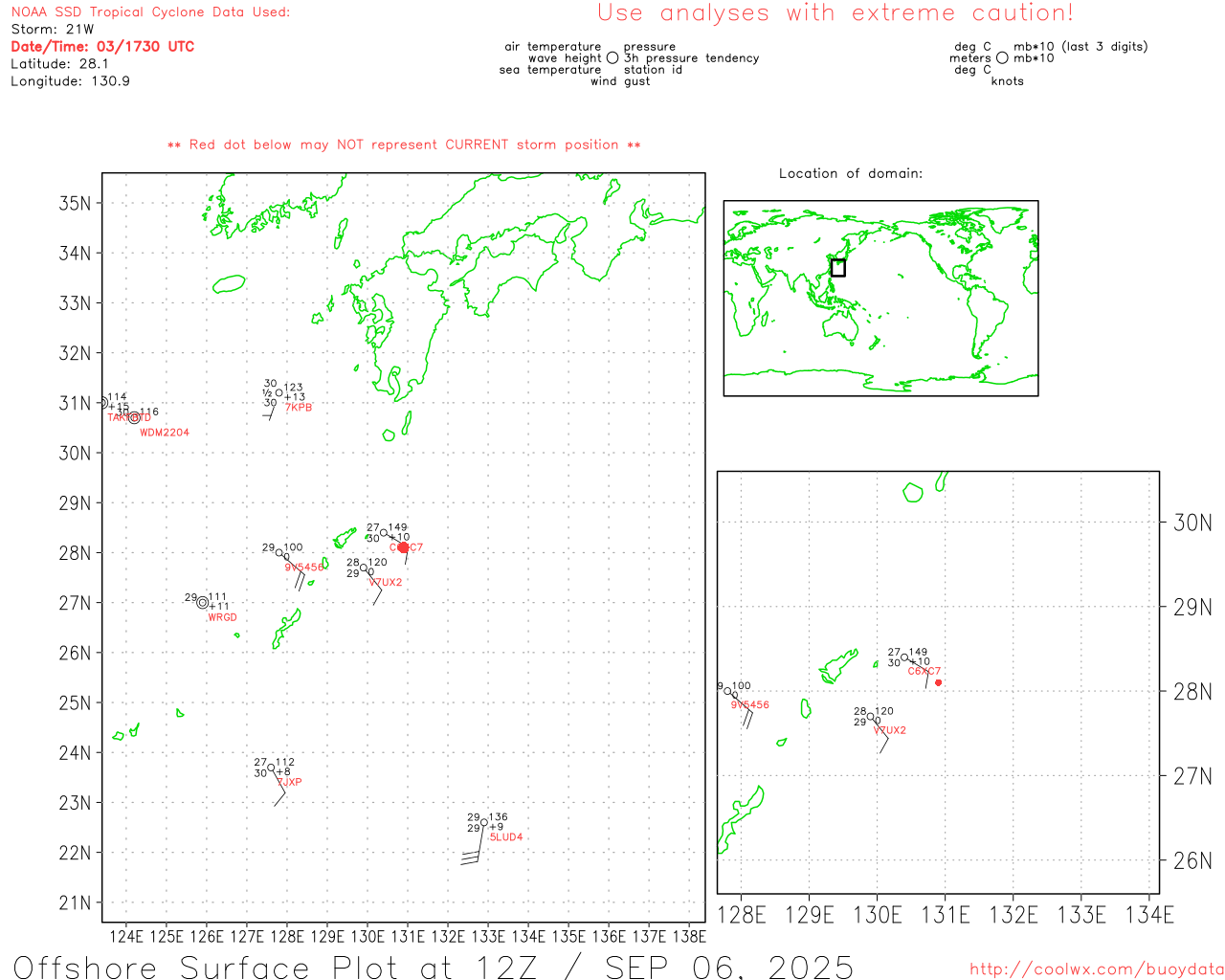Select station label TAKOTD

pos(129,417)
